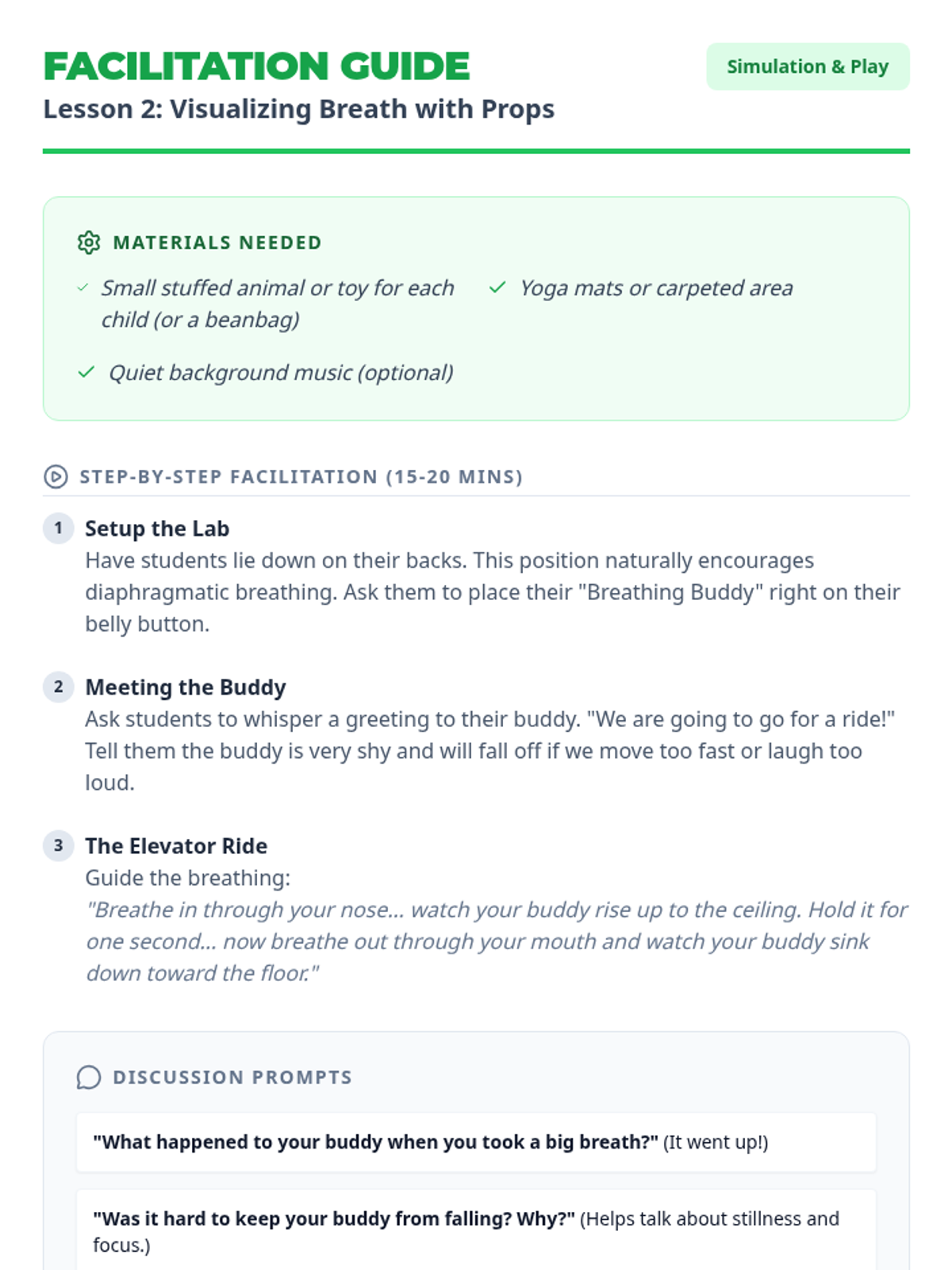Screen dimensions: 952x1270
Task: Click the checkmark beside Small stuffed animal
Action: point(83,288)
